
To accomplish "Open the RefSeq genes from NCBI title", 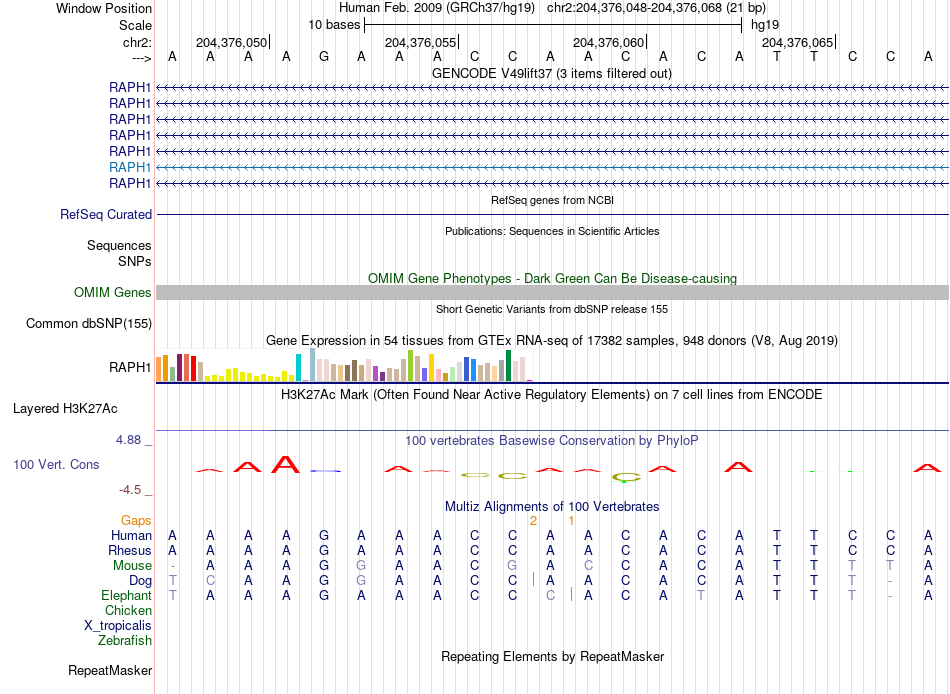I will (552, 200).
